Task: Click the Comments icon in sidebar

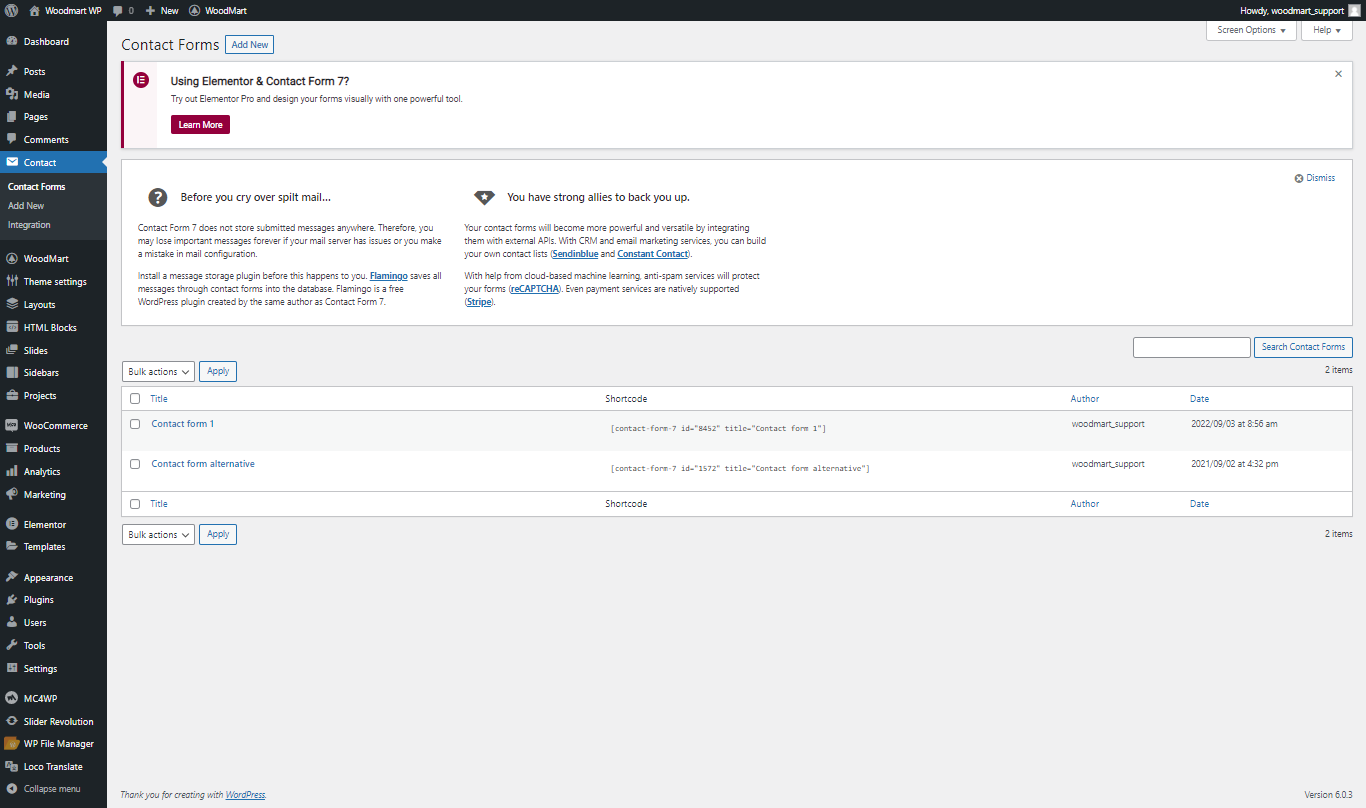Action: point(12,140)
